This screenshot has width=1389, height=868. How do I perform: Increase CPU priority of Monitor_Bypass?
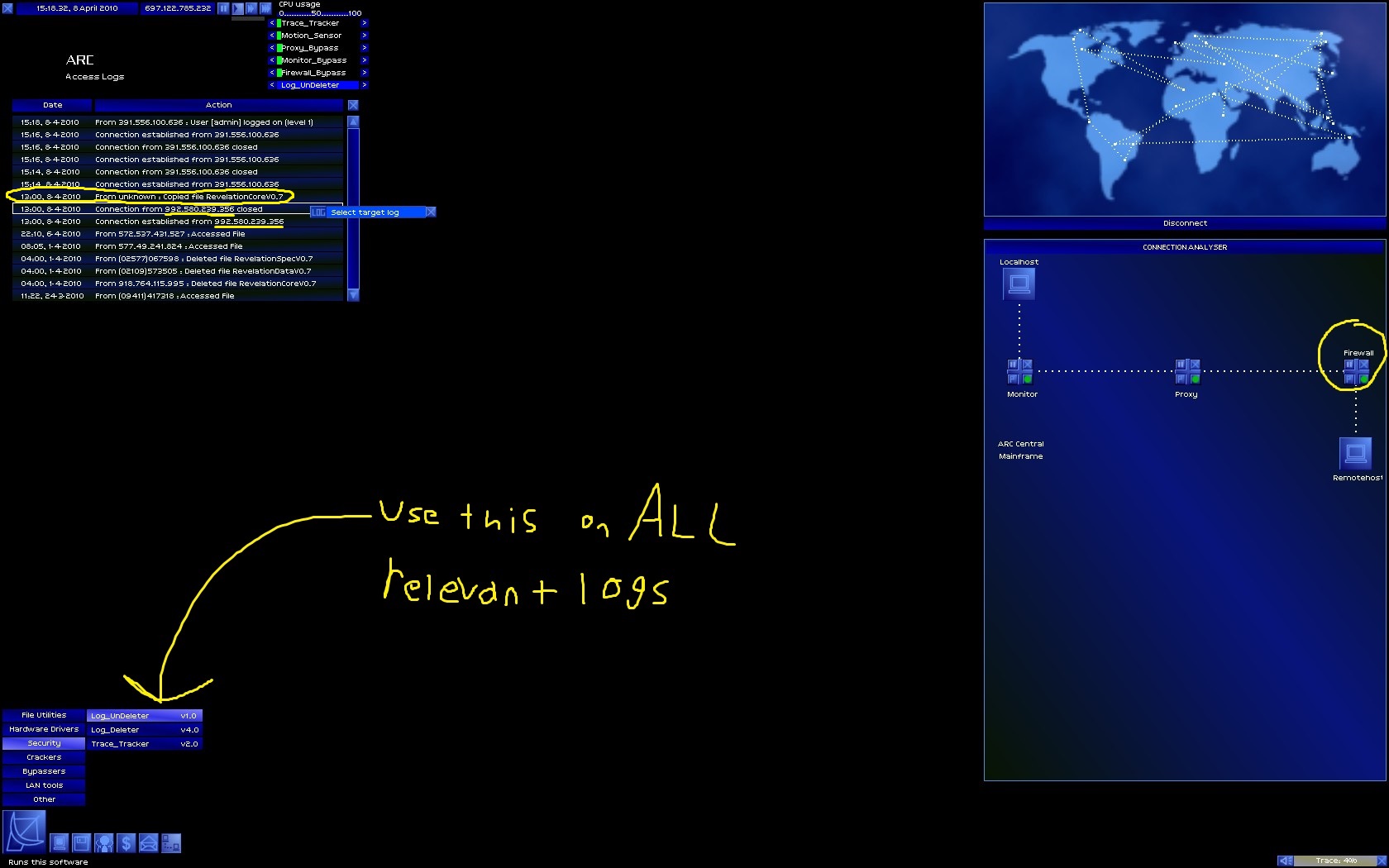364,60
